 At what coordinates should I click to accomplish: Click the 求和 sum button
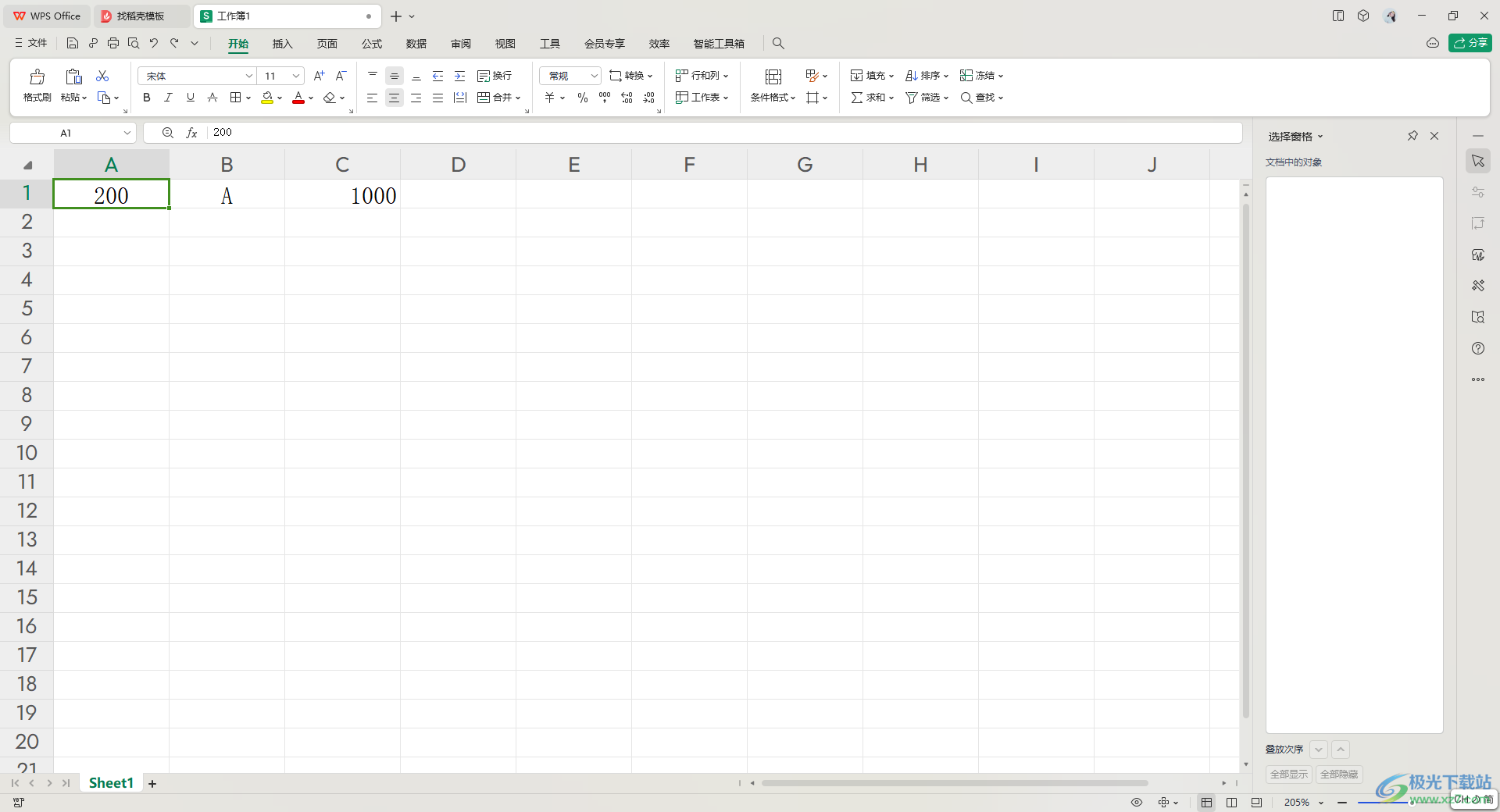(x=872, y=98)
